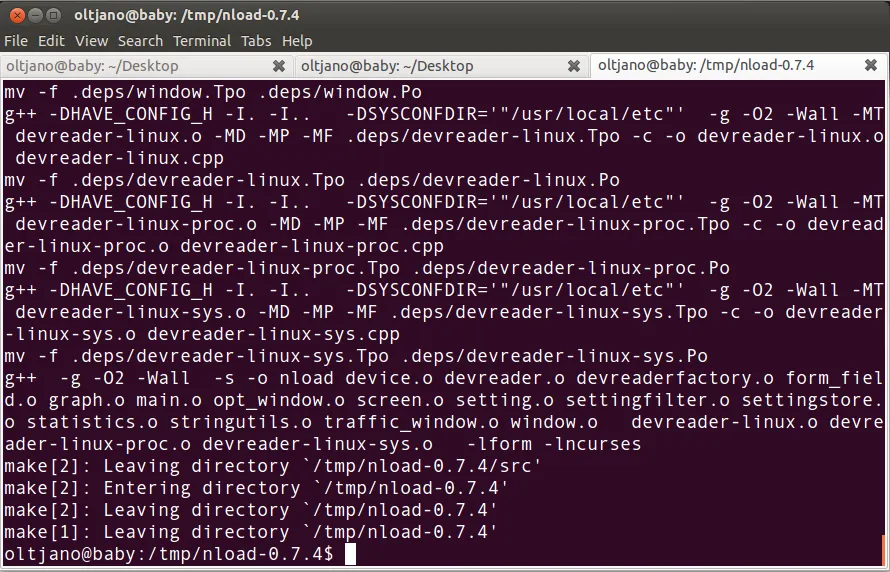Viewport: 890px width, 572px height.
Task: Click line 'make[1]: Leaving directory `/tmp/nload-0.7.4''
Action: pyautogui.click(x=251, y=532)
